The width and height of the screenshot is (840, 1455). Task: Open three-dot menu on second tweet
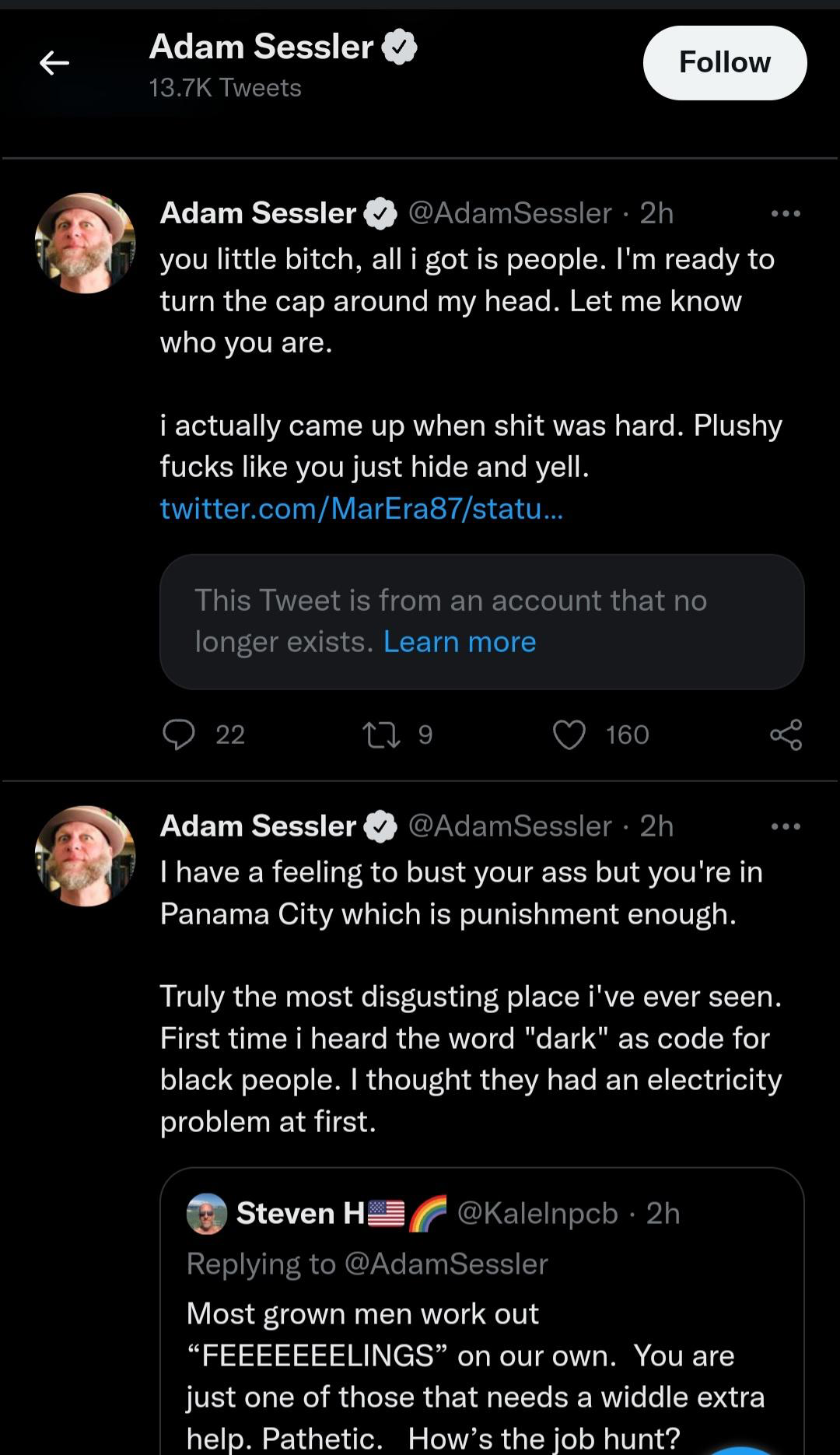(x=786, y=826)
